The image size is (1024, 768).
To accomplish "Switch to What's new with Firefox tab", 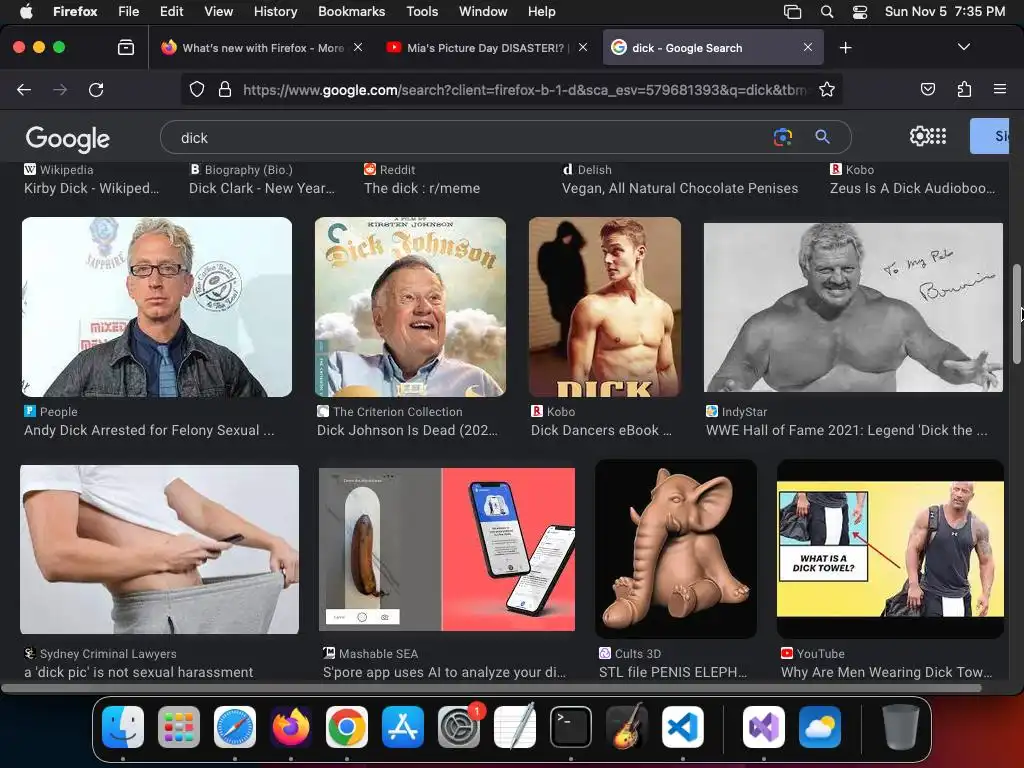I will tap(263, 48).
